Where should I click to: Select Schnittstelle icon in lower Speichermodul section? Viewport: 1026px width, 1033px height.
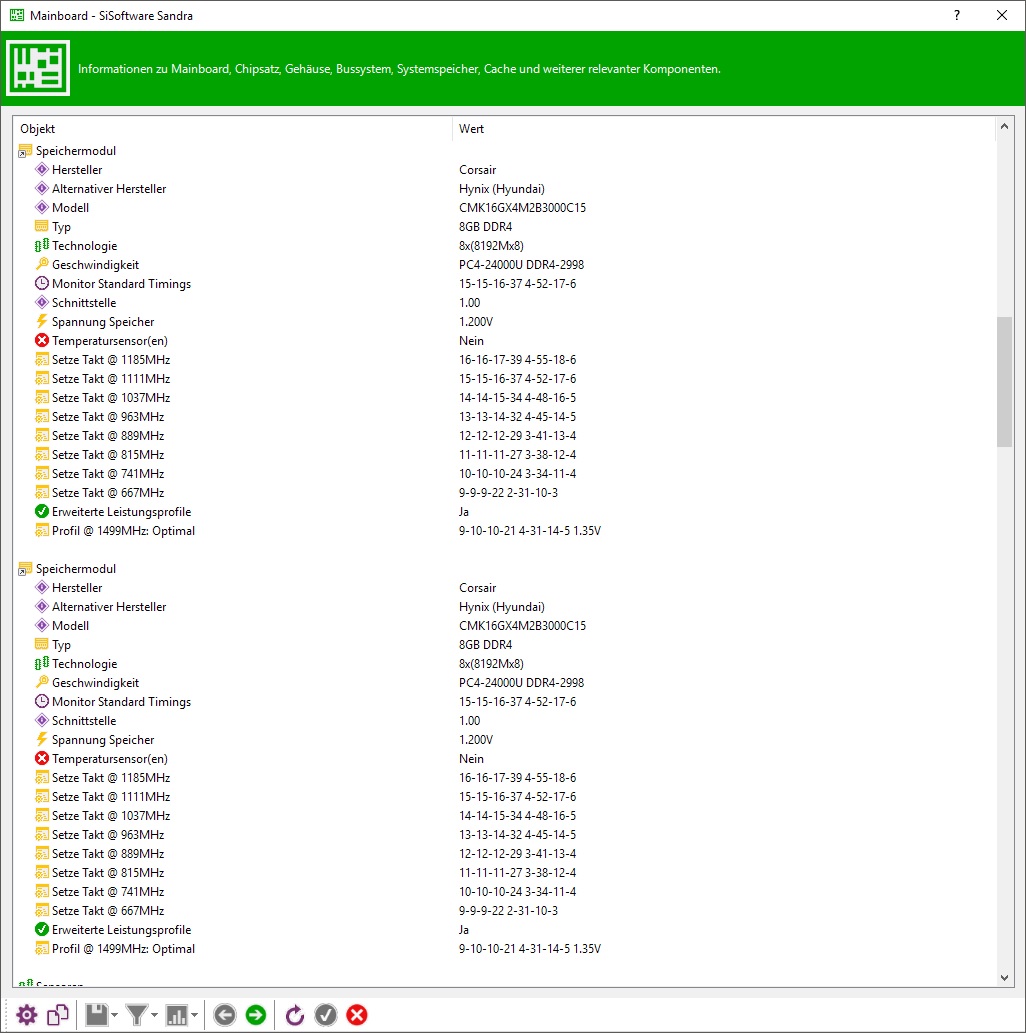(x=42, y=721)
